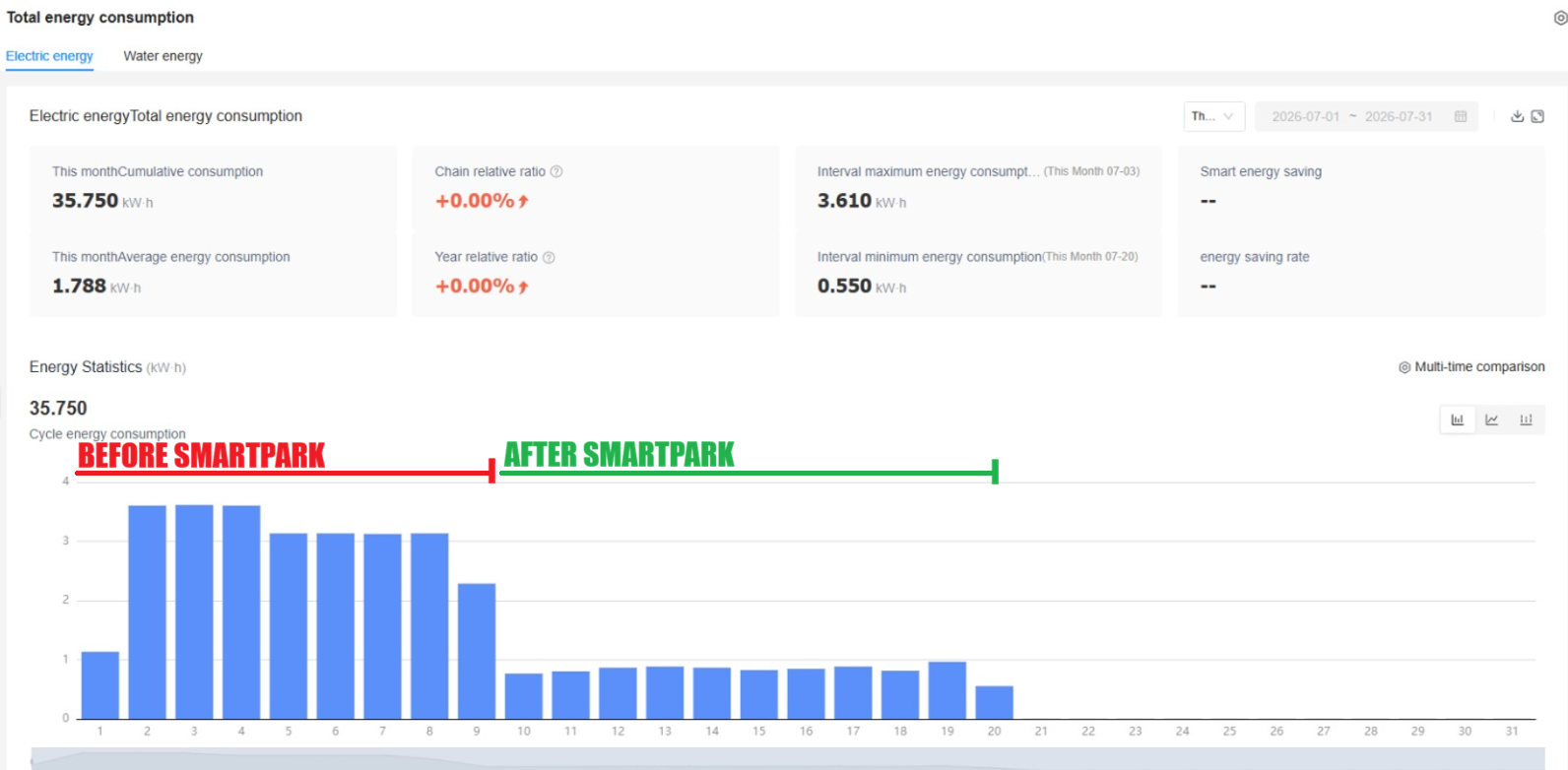Click the 3.610 maximum consumption value

(x=844, y=201)
